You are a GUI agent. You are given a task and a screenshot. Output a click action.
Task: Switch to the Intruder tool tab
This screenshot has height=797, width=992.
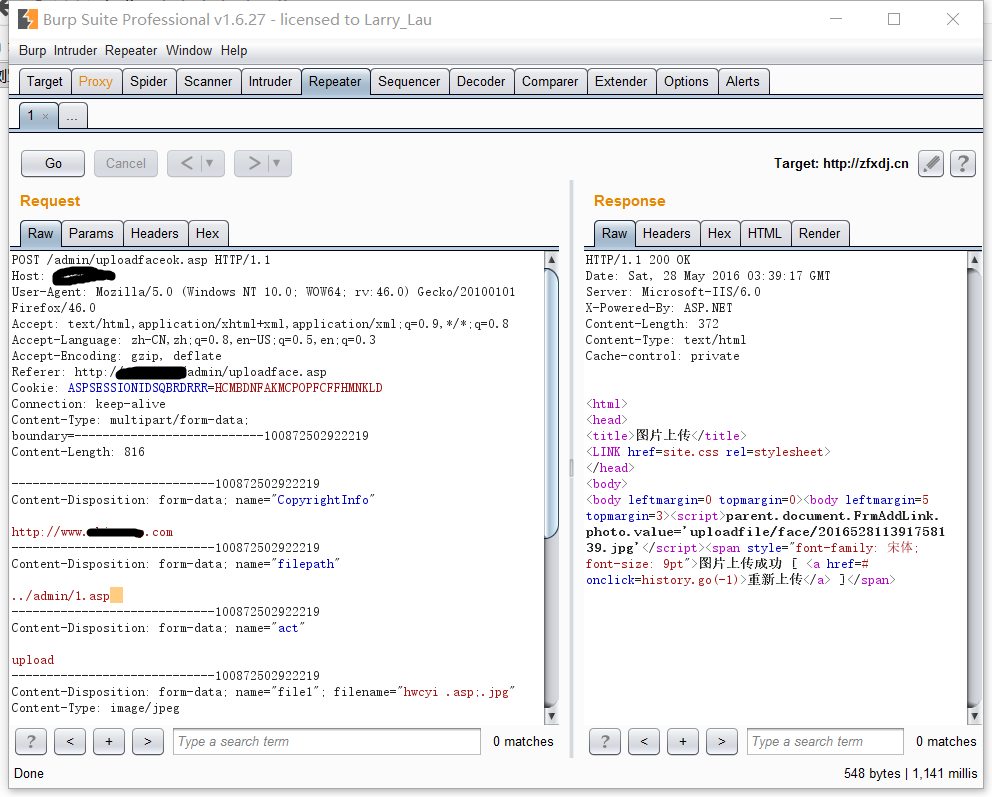[x=270, y=82]
